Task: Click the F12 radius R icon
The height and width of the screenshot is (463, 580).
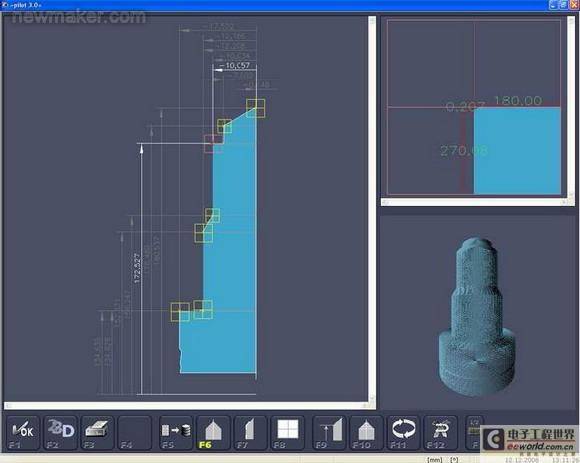Action: tap(441, 432)
